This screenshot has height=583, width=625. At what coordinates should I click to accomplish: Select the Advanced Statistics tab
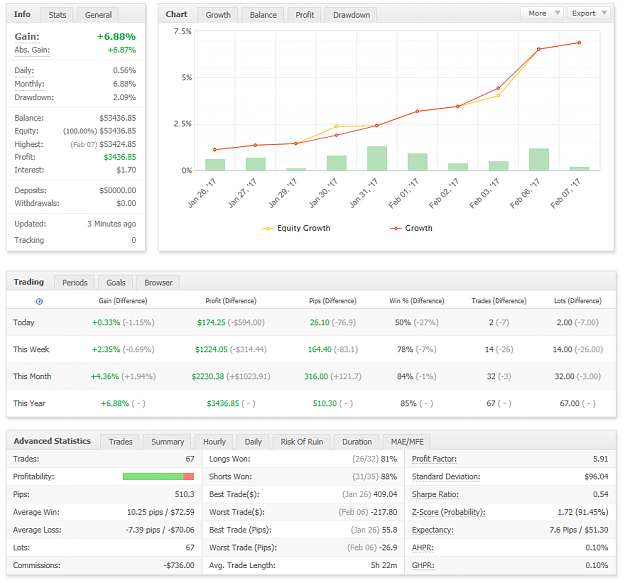pos(52,441)
